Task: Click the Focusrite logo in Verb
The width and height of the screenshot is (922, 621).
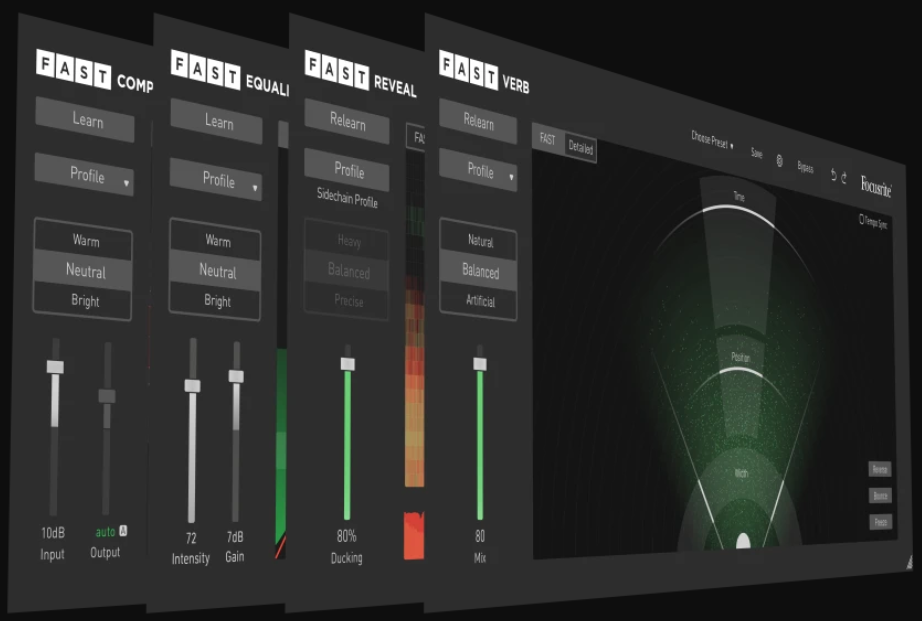Action: coord(876,186)
